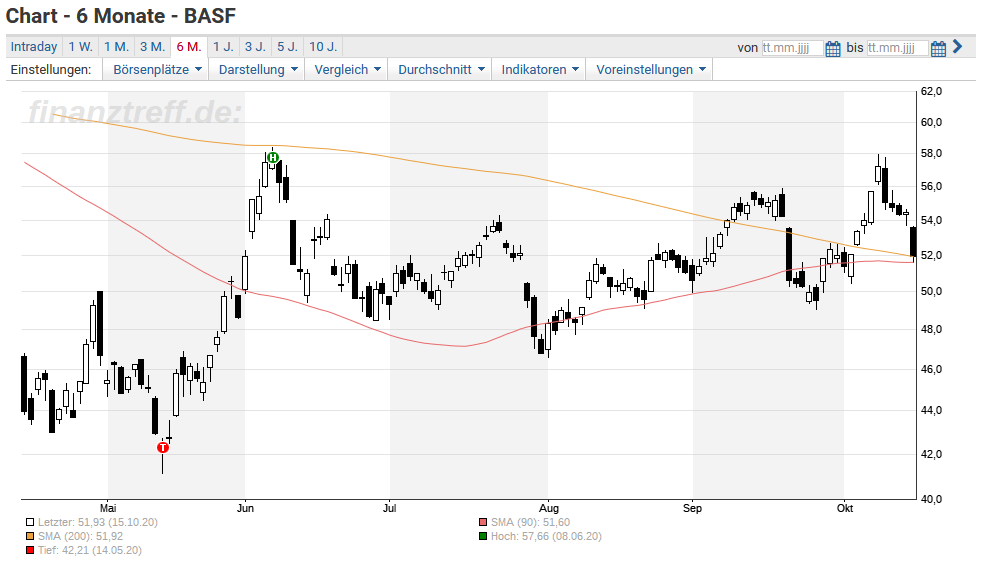This screenshot has height=567, width=987.
Task: Open the Darstellung dropdown
Action: coord(257,70)
